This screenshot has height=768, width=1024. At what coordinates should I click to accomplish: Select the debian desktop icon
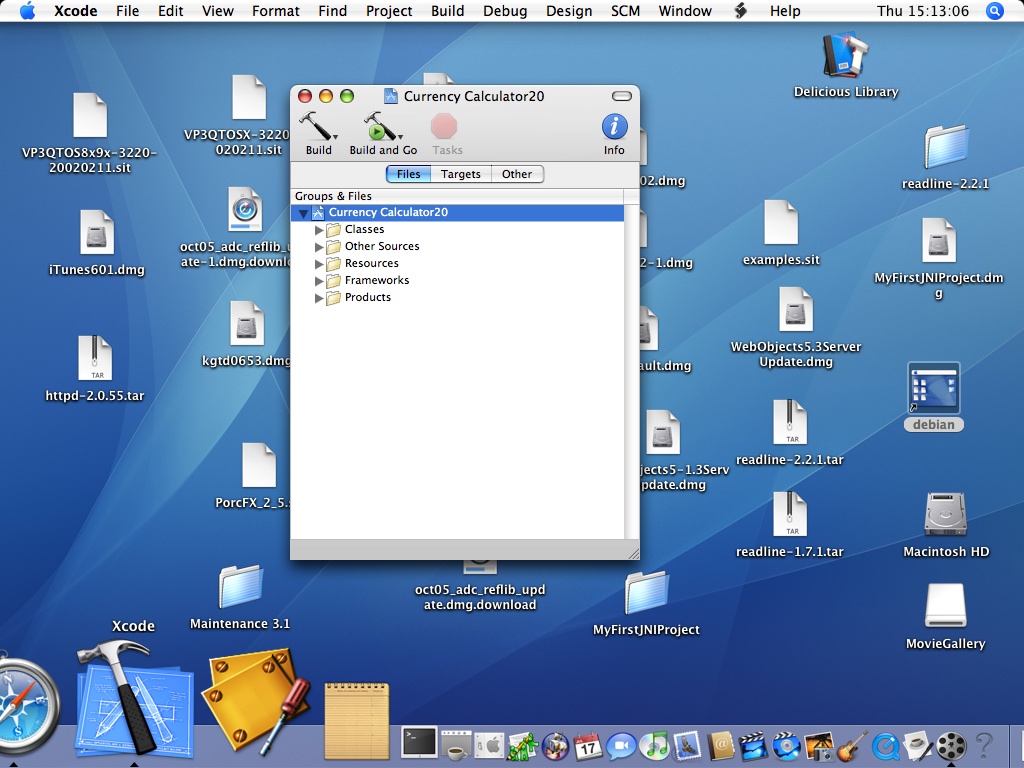tap(933, 389)
